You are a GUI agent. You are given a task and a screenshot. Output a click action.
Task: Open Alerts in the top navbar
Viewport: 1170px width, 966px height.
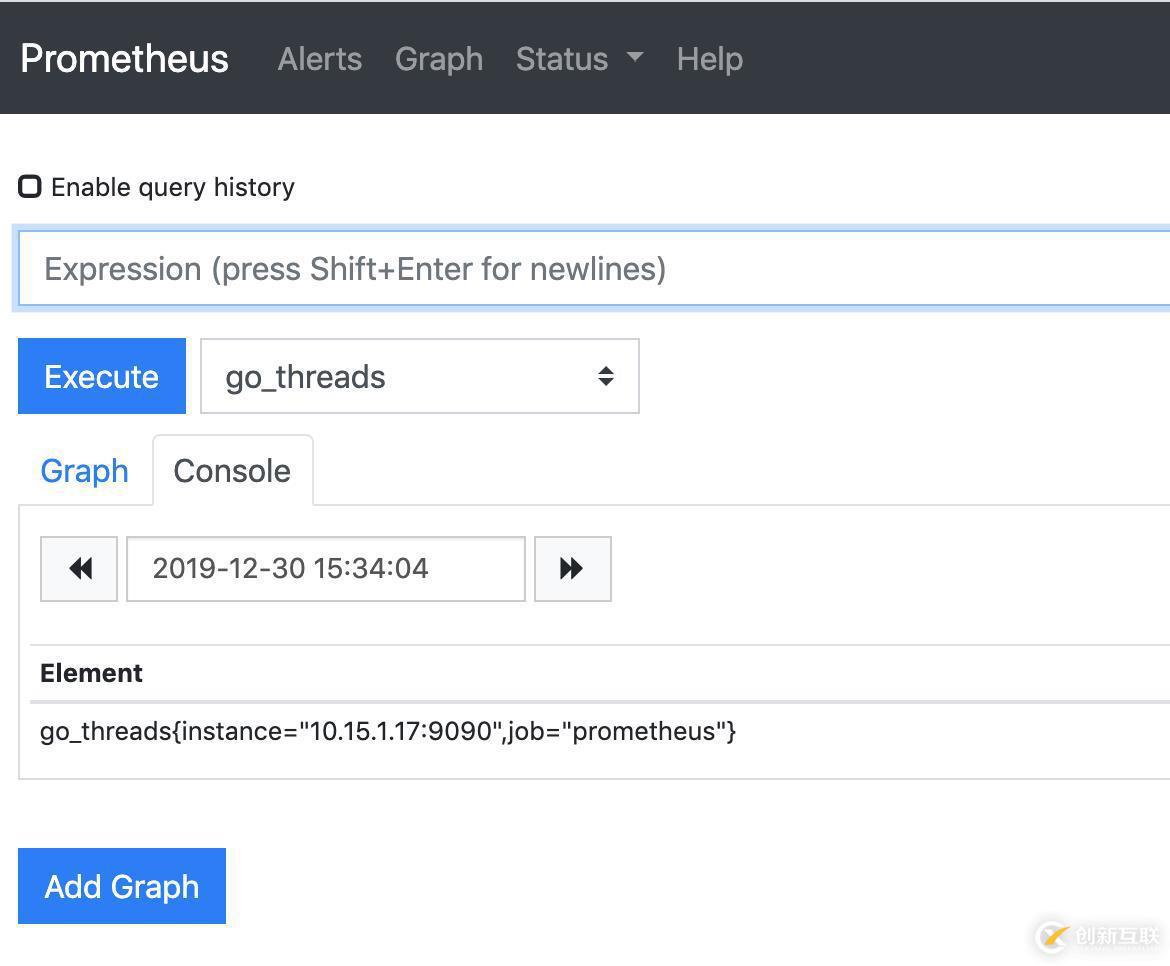[x=320, y=59]
